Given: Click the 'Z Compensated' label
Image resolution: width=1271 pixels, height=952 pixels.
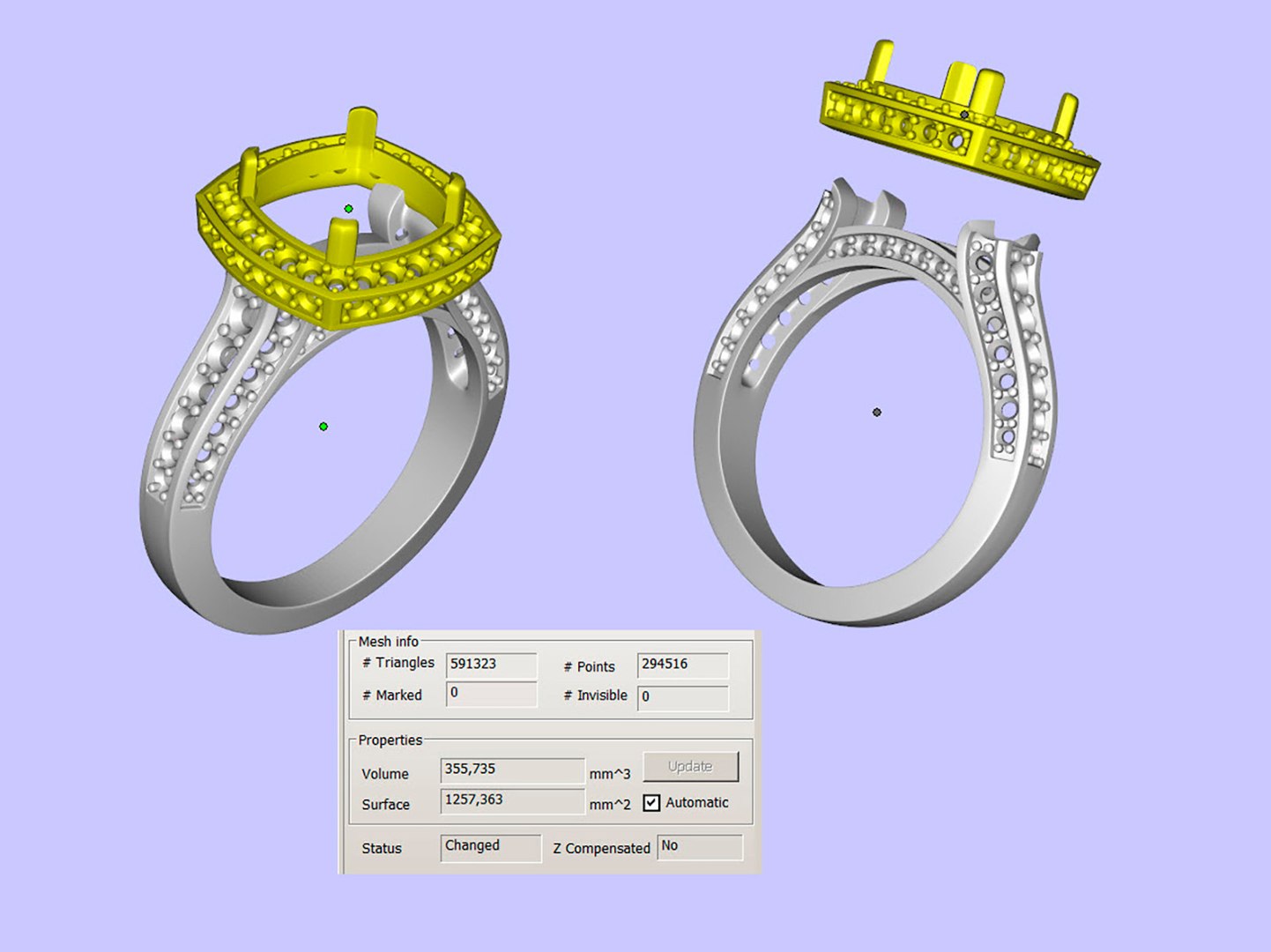Looking at the screenshot, I should click(x=602, y=849).
